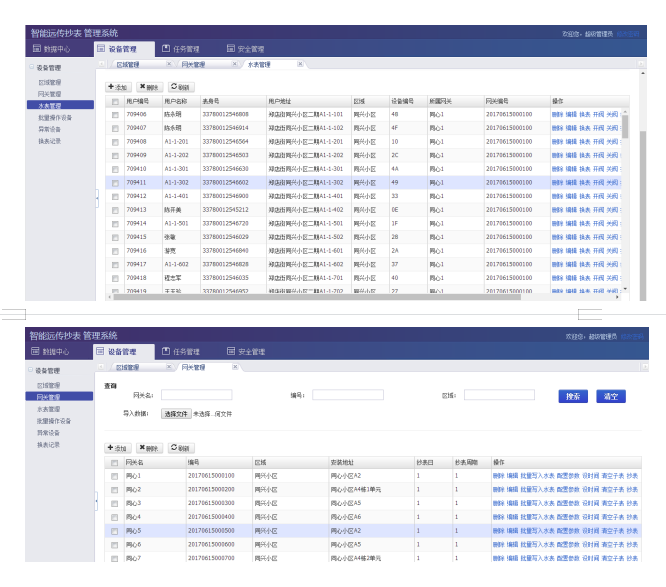666x587 pixels.
Task: Click 开阀 link in the row of user 709407
Action: (598, 128)
